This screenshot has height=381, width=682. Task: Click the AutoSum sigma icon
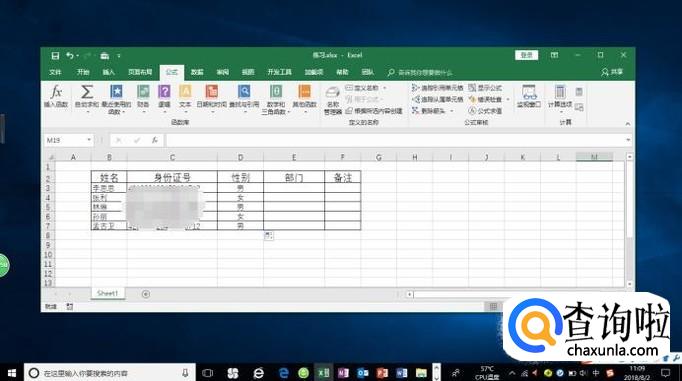point(87,92)
